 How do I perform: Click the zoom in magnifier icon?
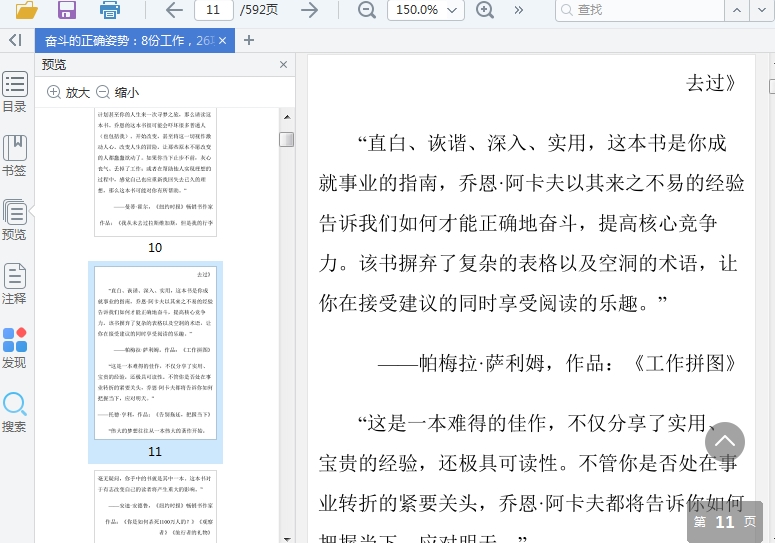pyautogui.click(x=485, y=10)
